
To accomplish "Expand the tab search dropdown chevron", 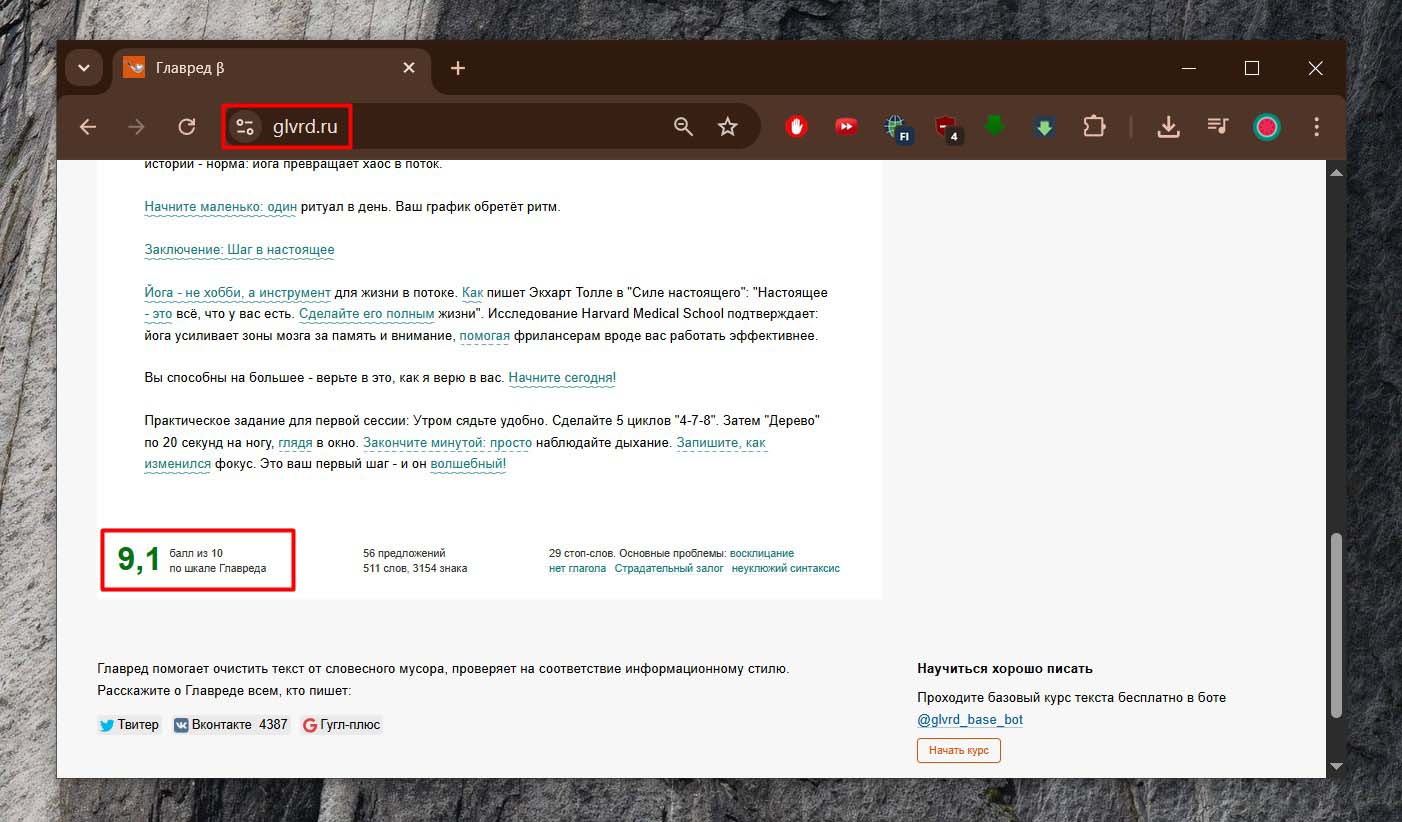I will (84, 68).
